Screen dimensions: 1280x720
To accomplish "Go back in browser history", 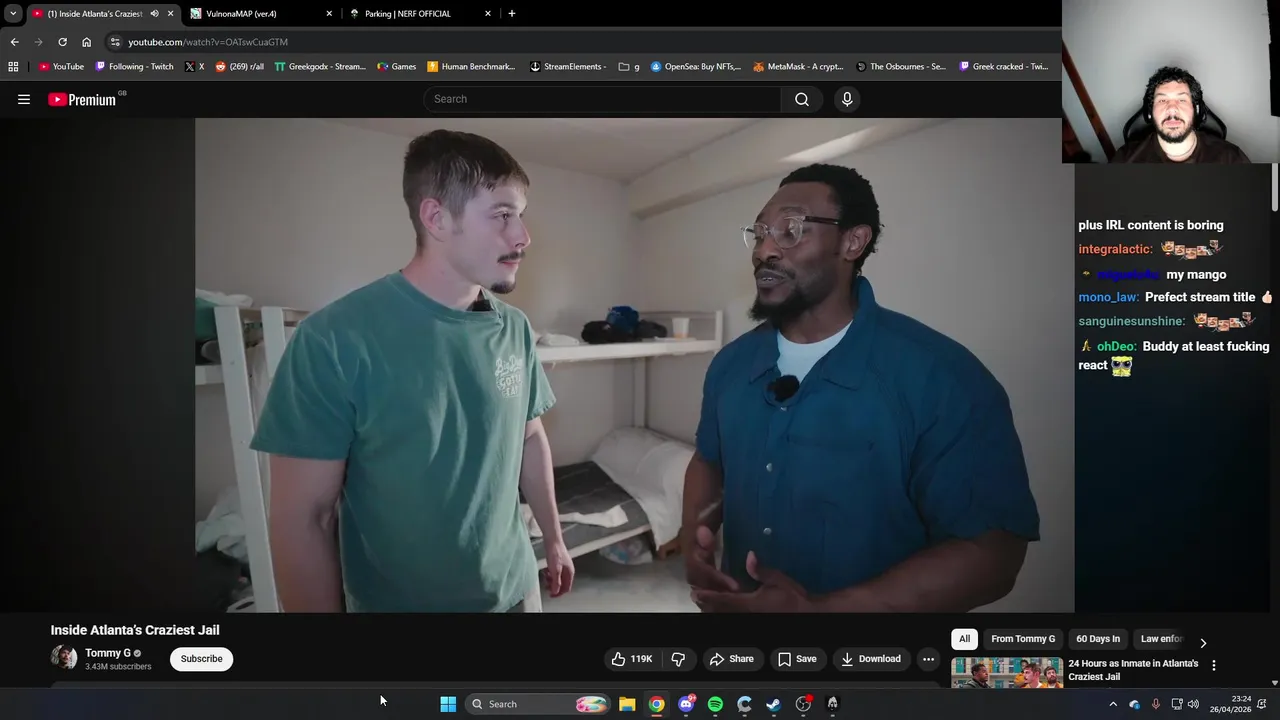I will click(14, 42).
